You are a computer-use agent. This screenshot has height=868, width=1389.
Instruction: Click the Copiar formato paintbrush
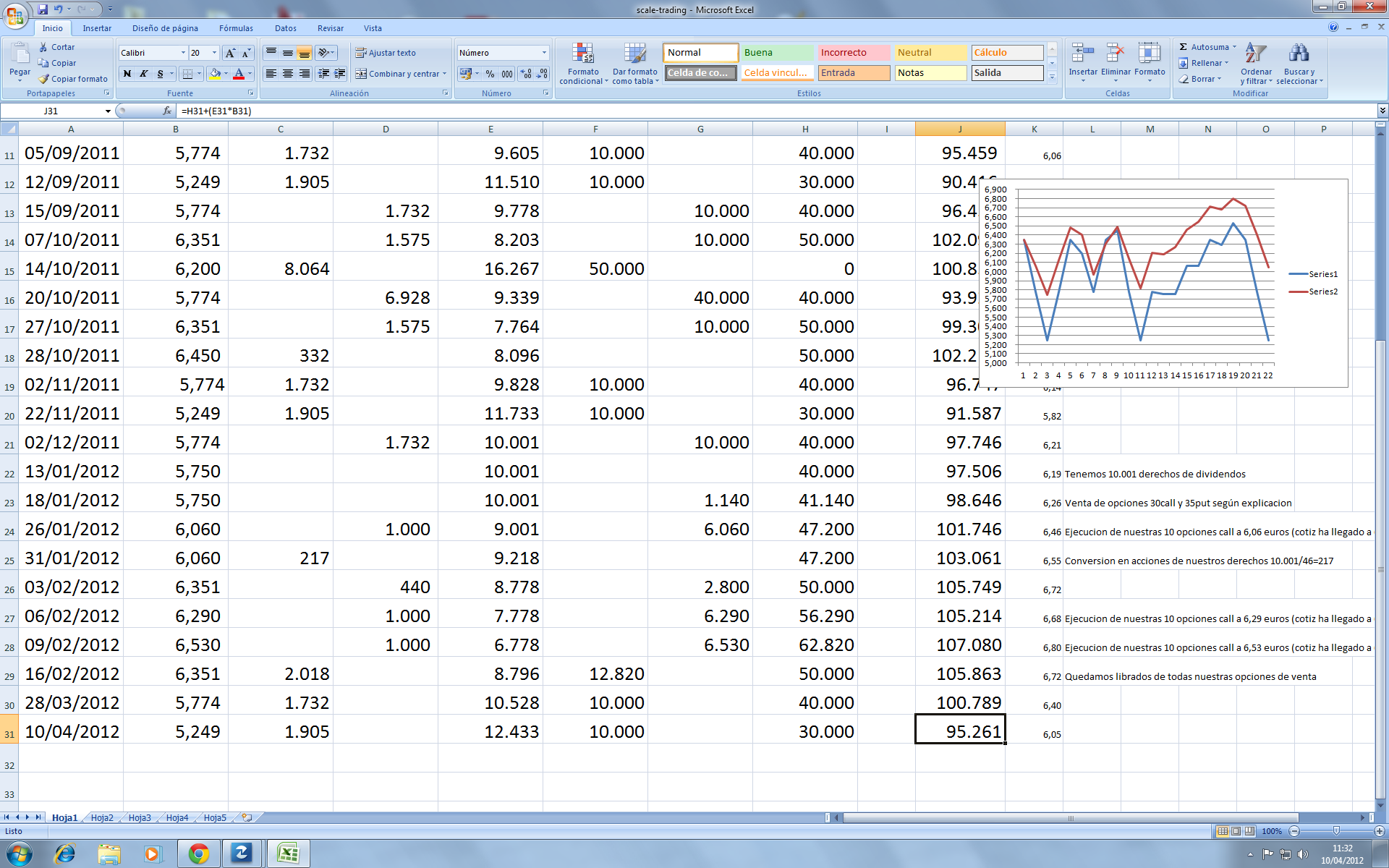pos(44,79)
